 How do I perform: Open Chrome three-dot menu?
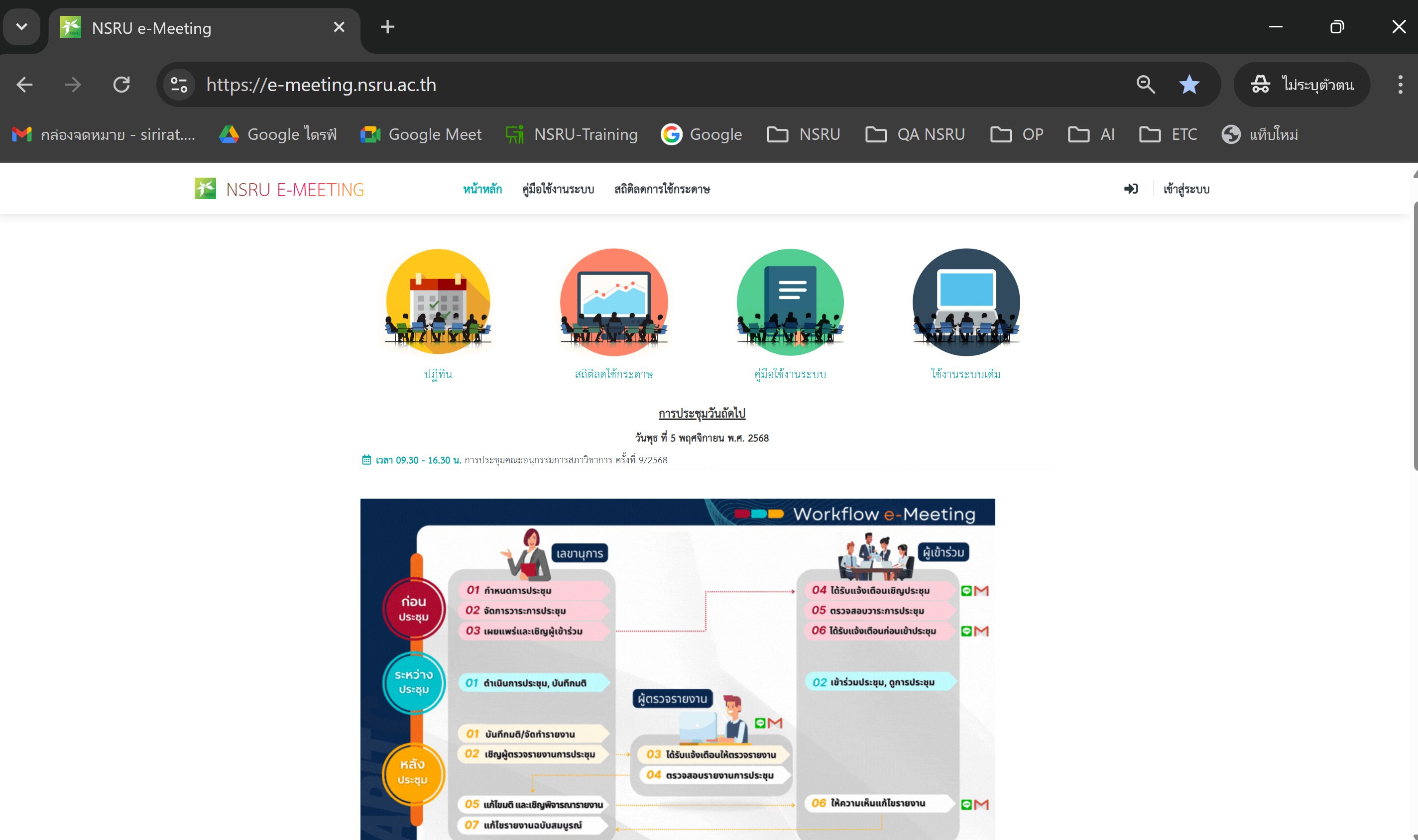pos(1400,85)
